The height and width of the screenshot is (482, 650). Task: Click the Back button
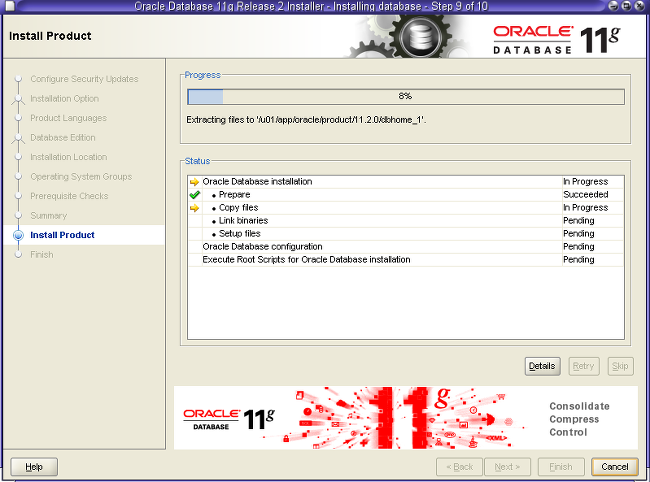tap(459, 467)
